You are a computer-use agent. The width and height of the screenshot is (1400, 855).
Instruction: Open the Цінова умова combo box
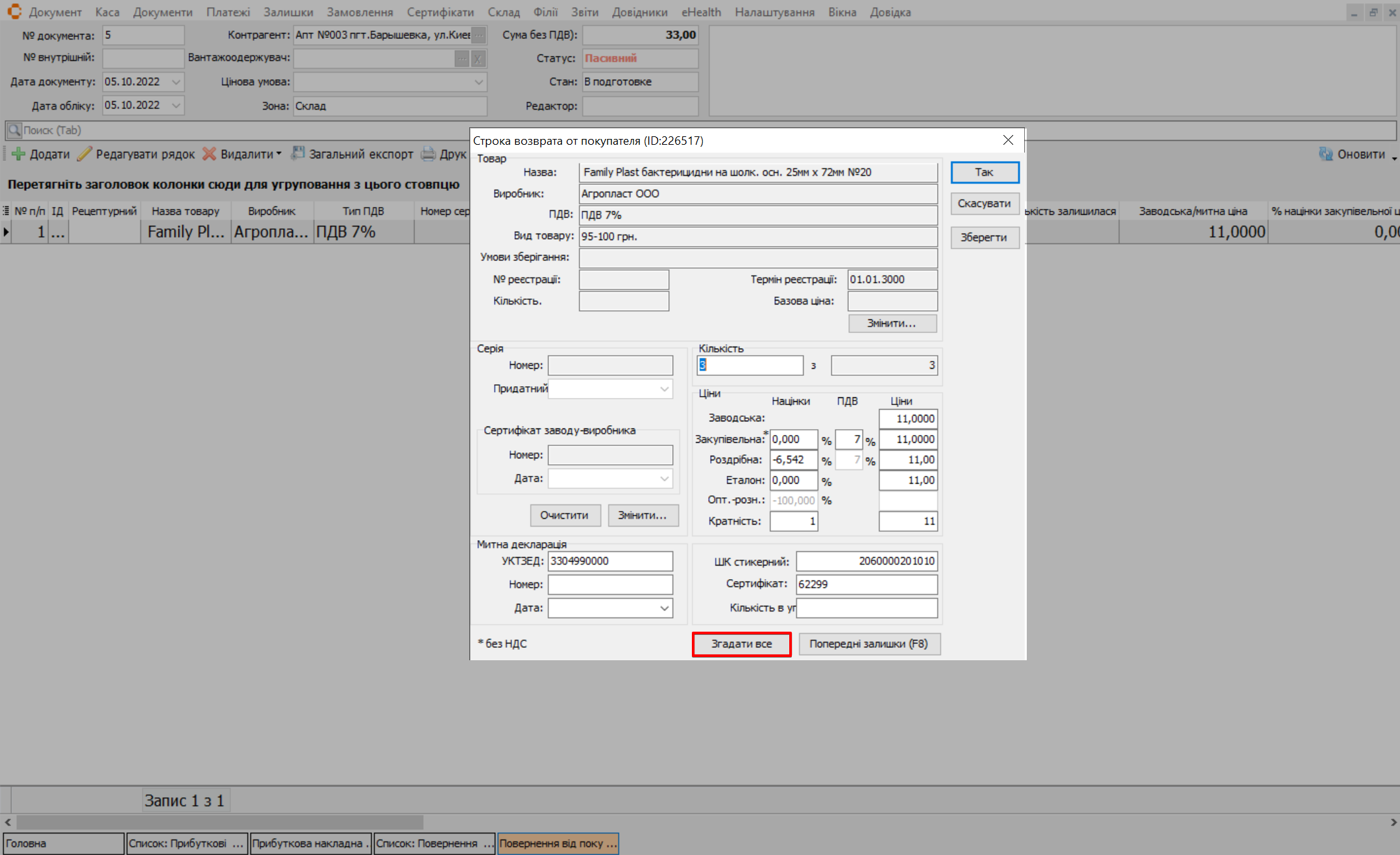pyautogui.click(x=478, y=82)
